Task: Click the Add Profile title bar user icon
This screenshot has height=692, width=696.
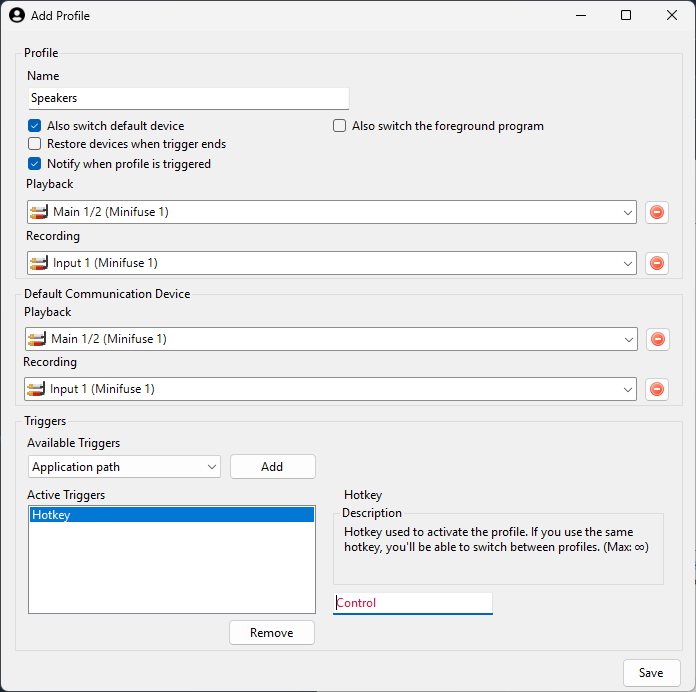Action: click(x=16, y=15)
